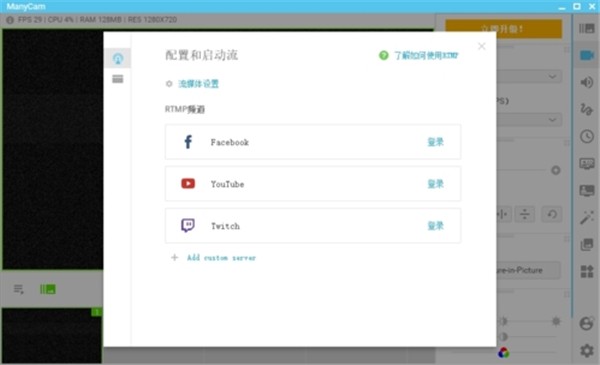Open 了解如何使用RTMP help link
600x365 pixels.
coord(426,56)
